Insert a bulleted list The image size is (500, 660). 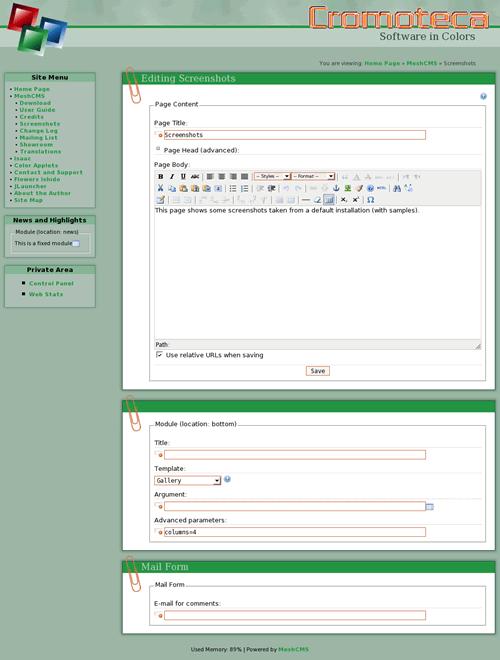coord(233,188)
